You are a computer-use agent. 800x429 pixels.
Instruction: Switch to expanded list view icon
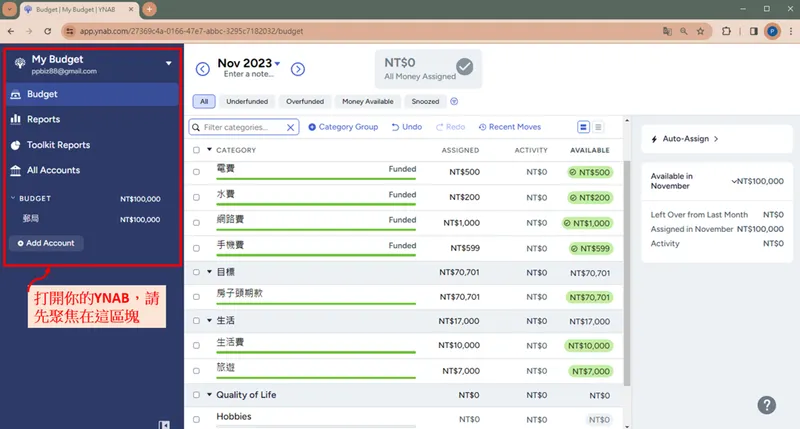coord(583,127)
